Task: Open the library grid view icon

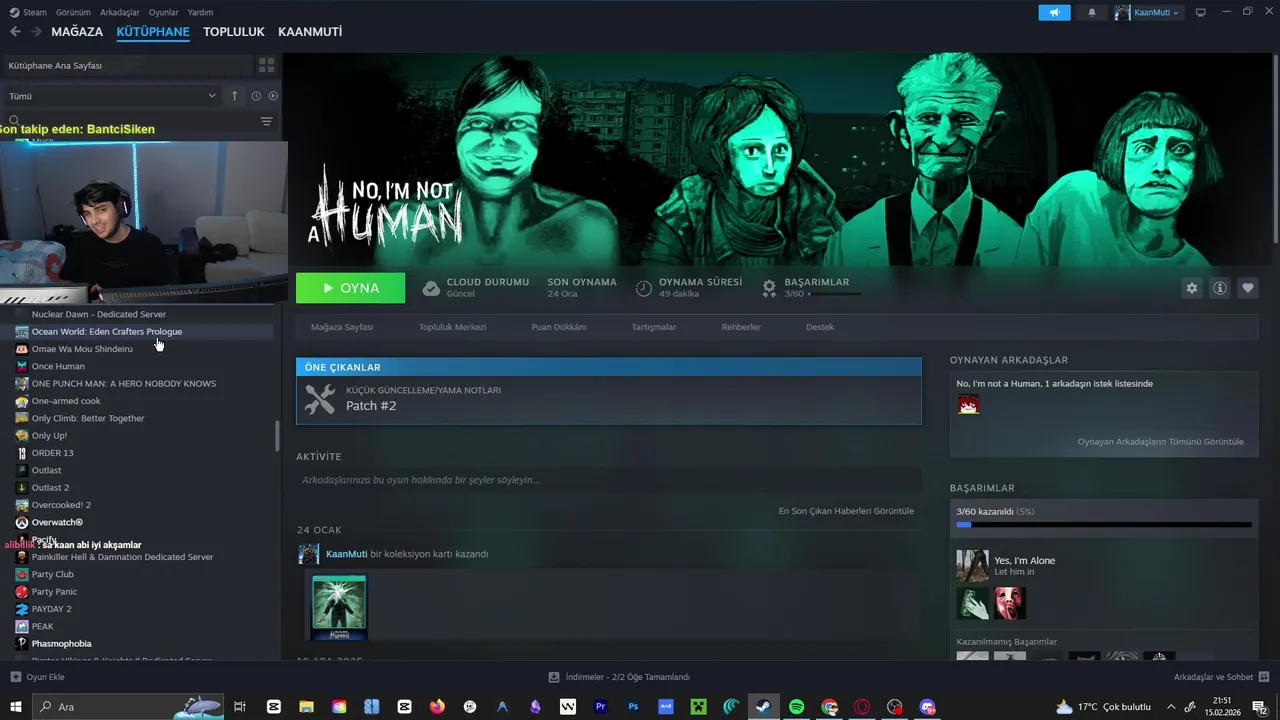Action: click(x=267, y=65)
